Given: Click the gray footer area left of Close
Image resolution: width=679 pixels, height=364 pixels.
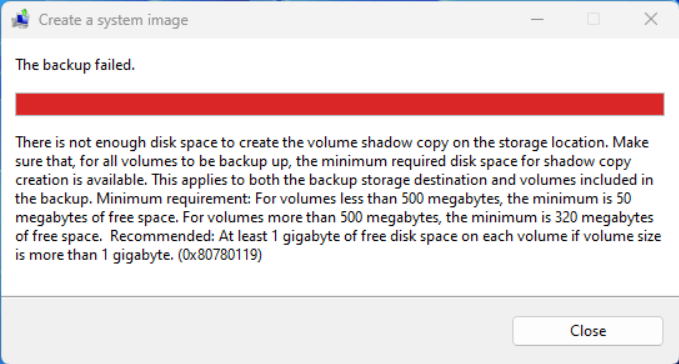Looking at the screenshot, I should click(x=255, y=331).
